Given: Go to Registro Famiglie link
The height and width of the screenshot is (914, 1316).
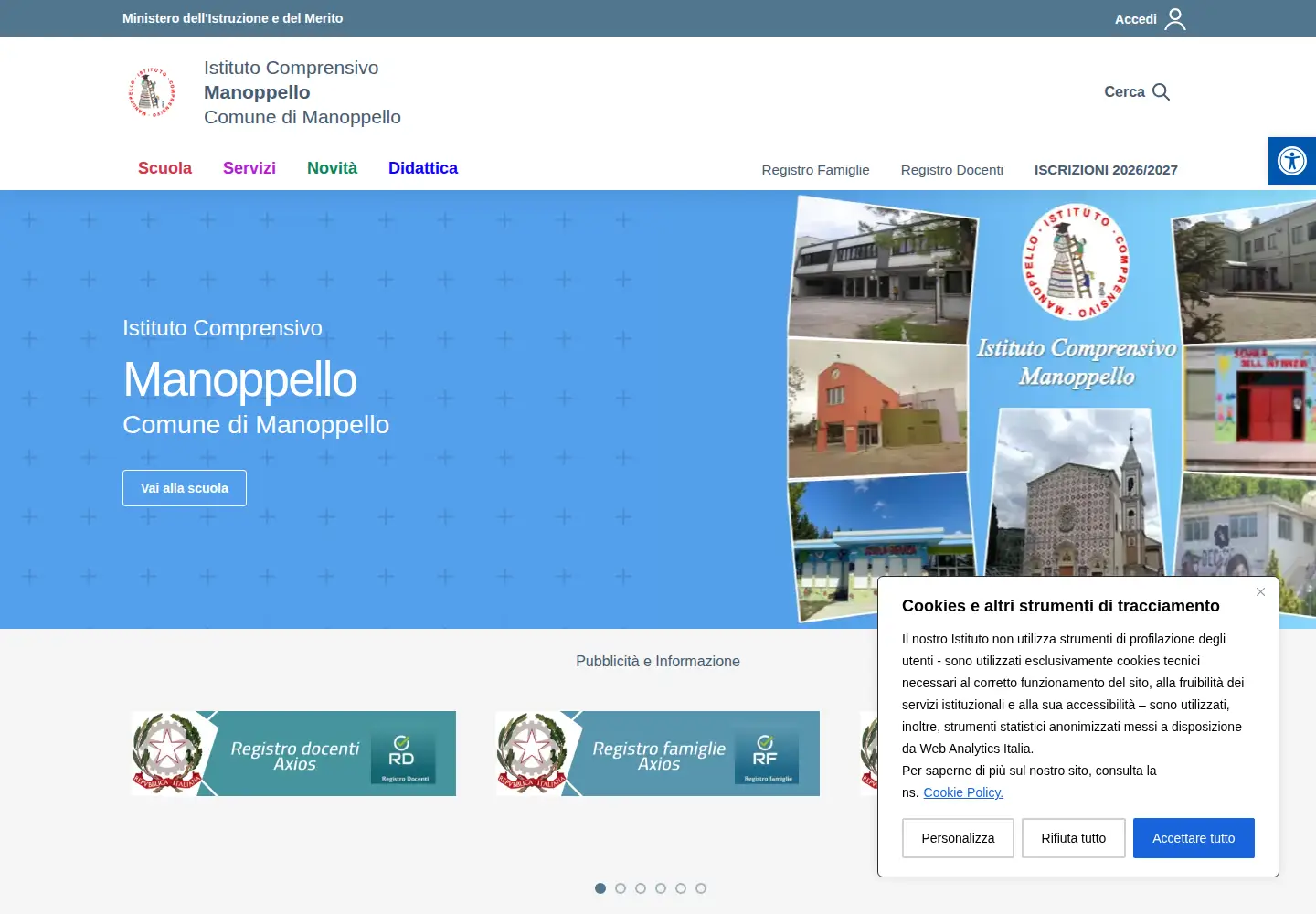Looking at the screenshot, I should click(x=816, y=170).
